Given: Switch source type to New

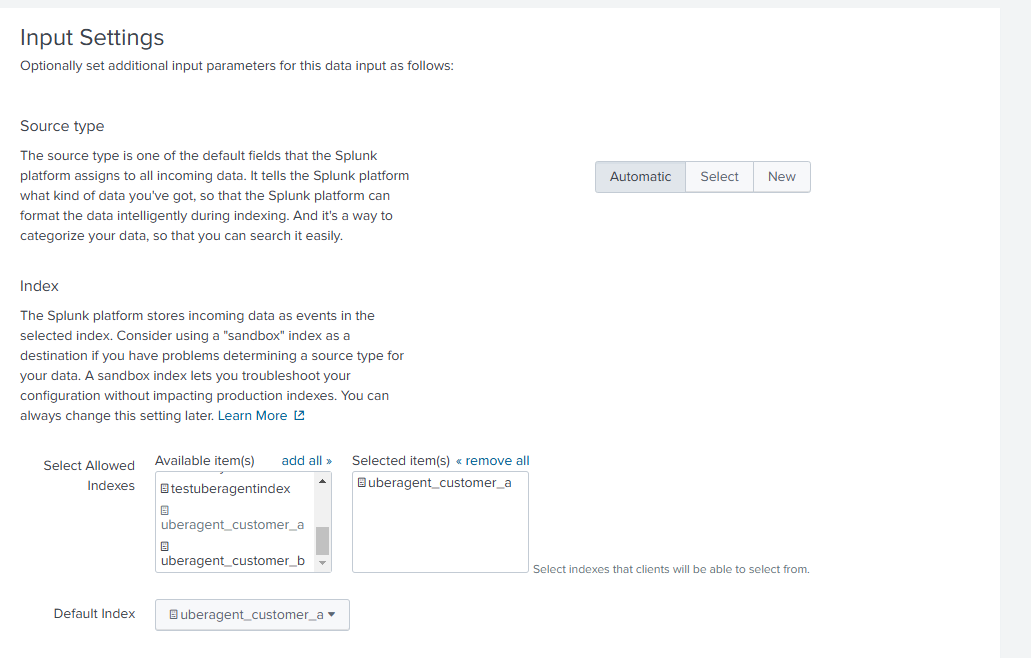Looking at the screenshot, I should point(781,176).
